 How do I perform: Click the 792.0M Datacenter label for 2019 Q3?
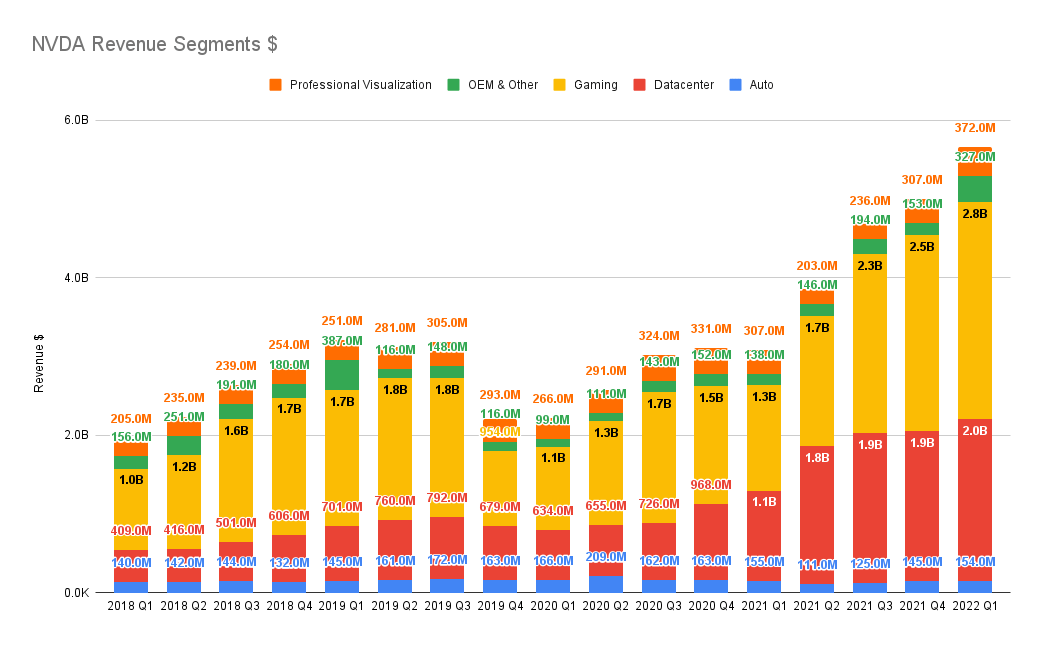click(x=447, y=498)
